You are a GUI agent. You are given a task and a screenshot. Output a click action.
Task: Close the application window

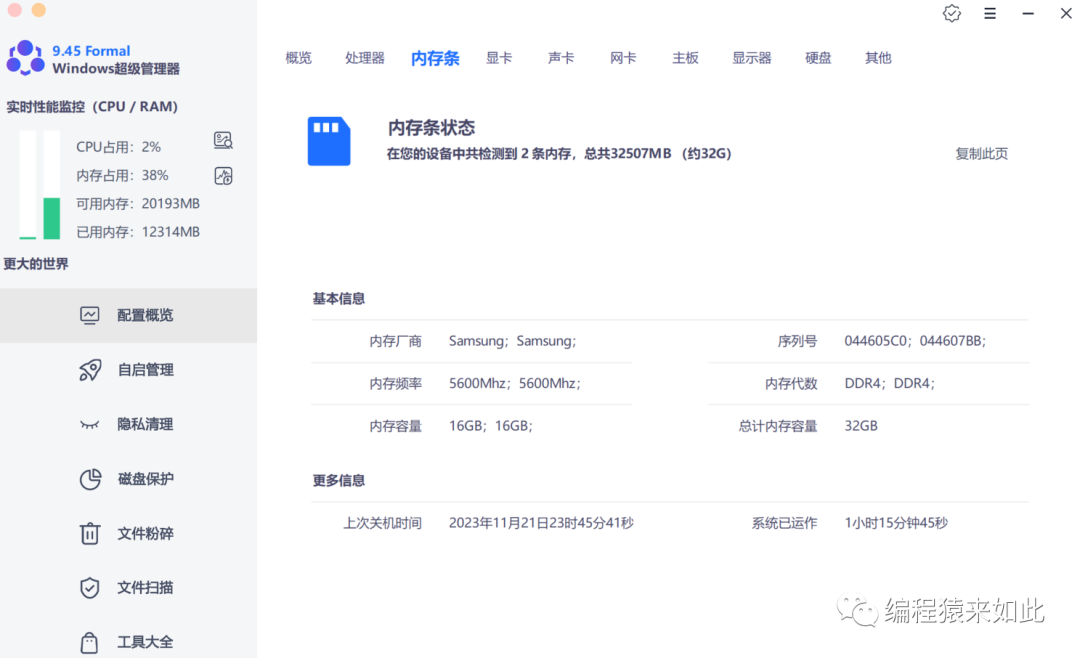[x=1066, y=13]
